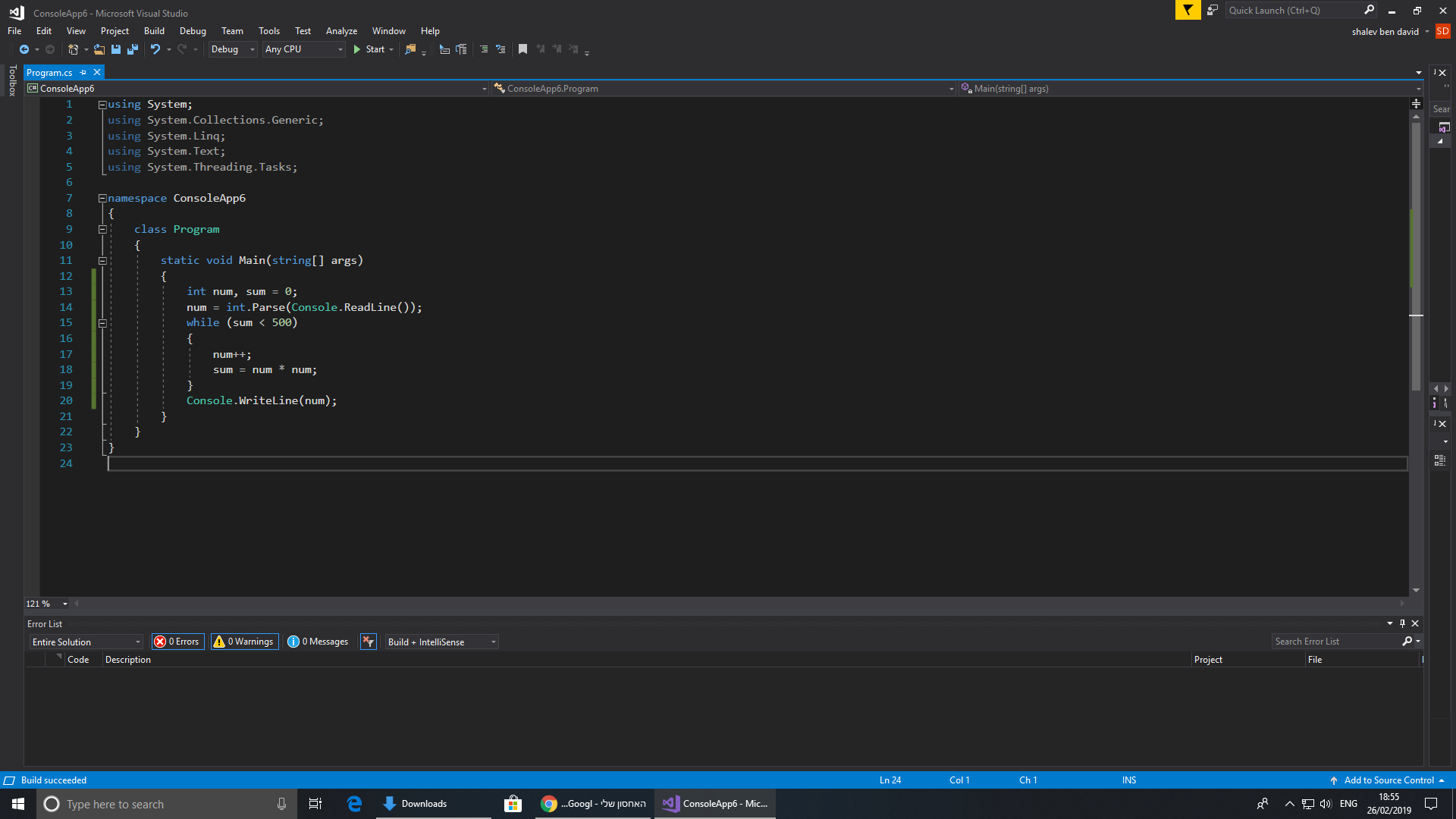Select the Program.cs tab
Image resolution: width=1456 pixels, height=819 pixels.
coord(50,73)
